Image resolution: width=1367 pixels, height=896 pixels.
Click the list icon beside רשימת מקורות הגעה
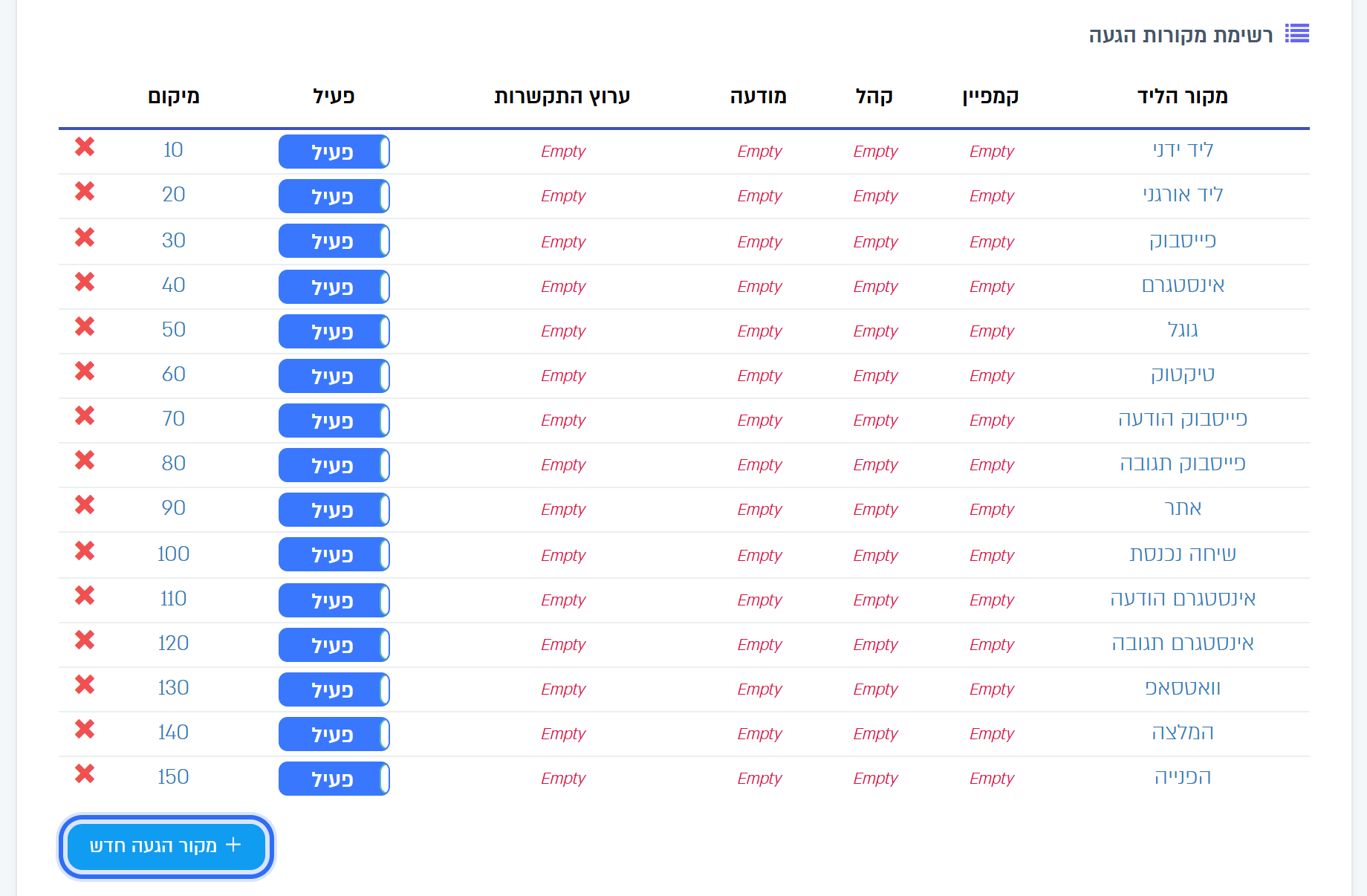point(1297,33)
